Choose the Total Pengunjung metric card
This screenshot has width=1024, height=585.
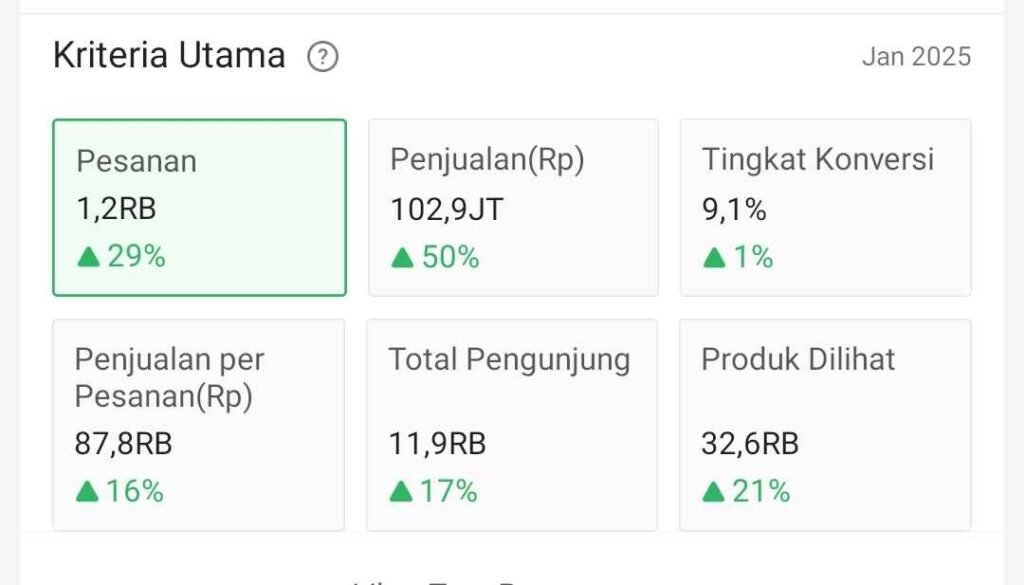click(512, 425)
